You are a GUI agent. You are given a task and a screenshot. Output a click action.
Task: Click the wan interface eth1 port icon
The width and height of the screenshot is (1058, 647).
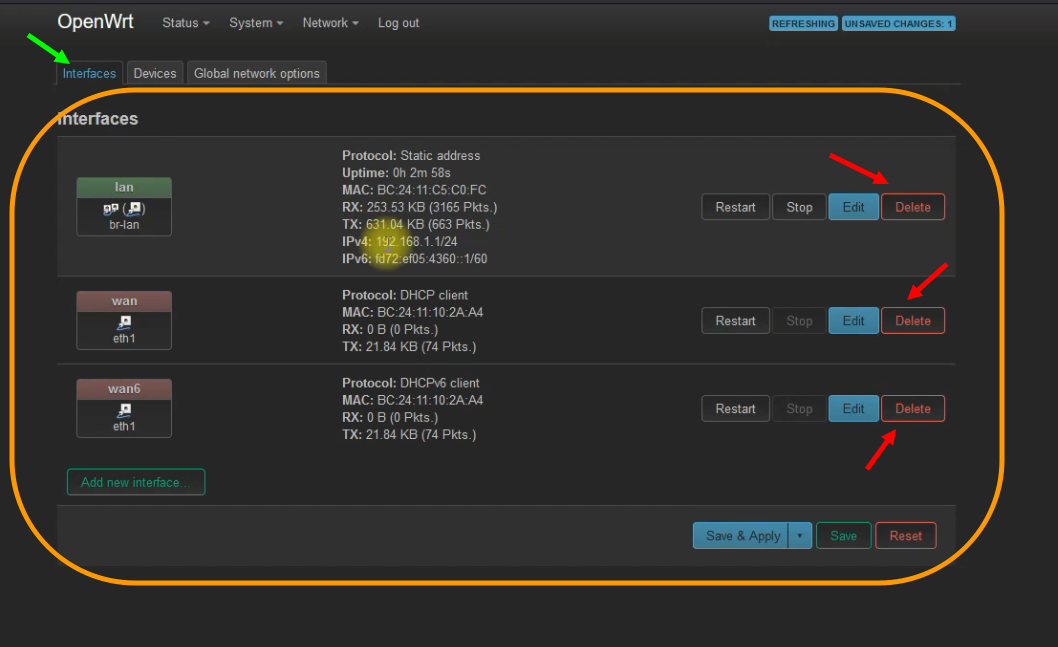[x=124, y=322]
